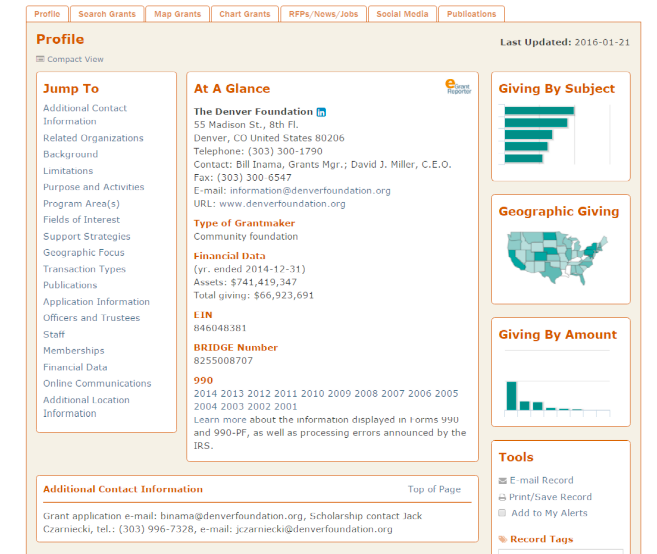
Task: Jump to Purpose and Activities
Action: pyautogui.click(x=93, y=187)
